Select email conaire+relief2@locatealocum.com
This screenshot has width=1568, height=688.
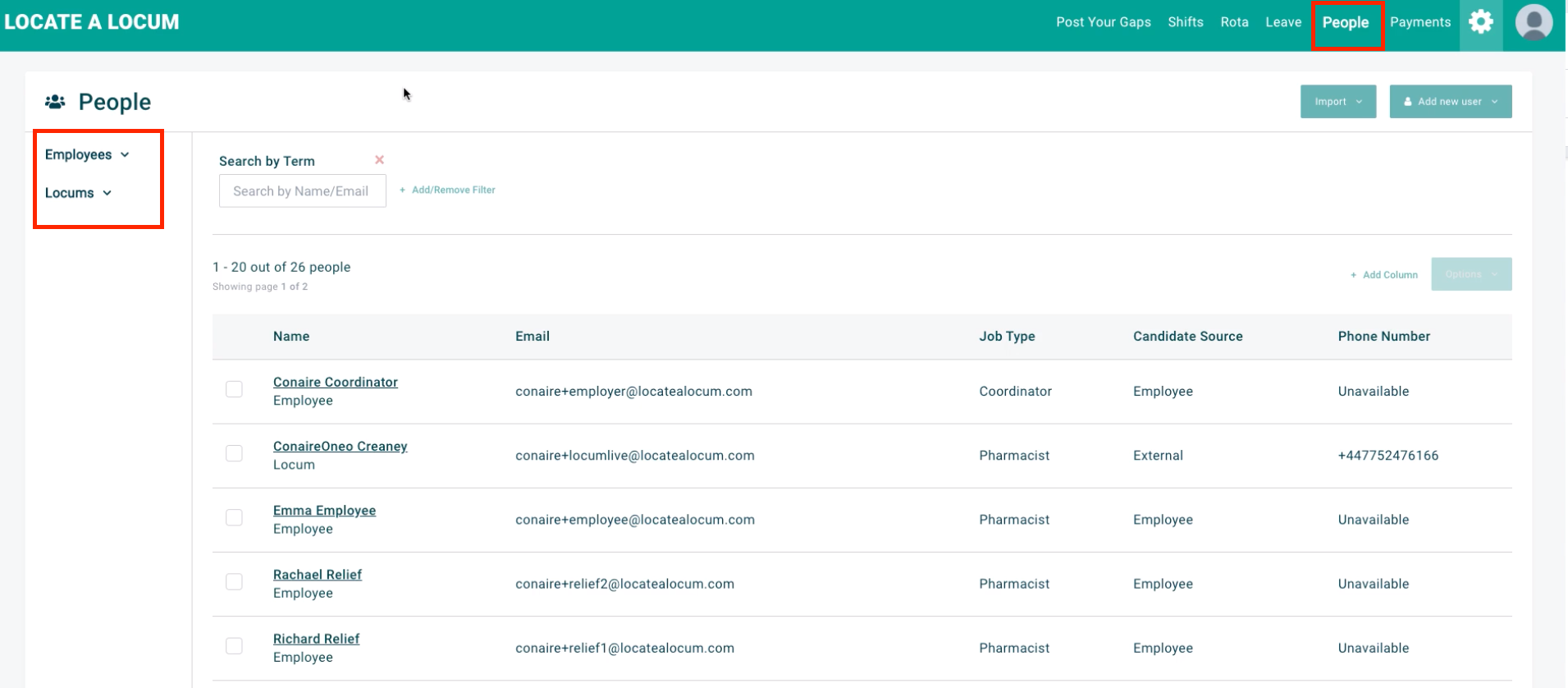click(x=625, y=584)
